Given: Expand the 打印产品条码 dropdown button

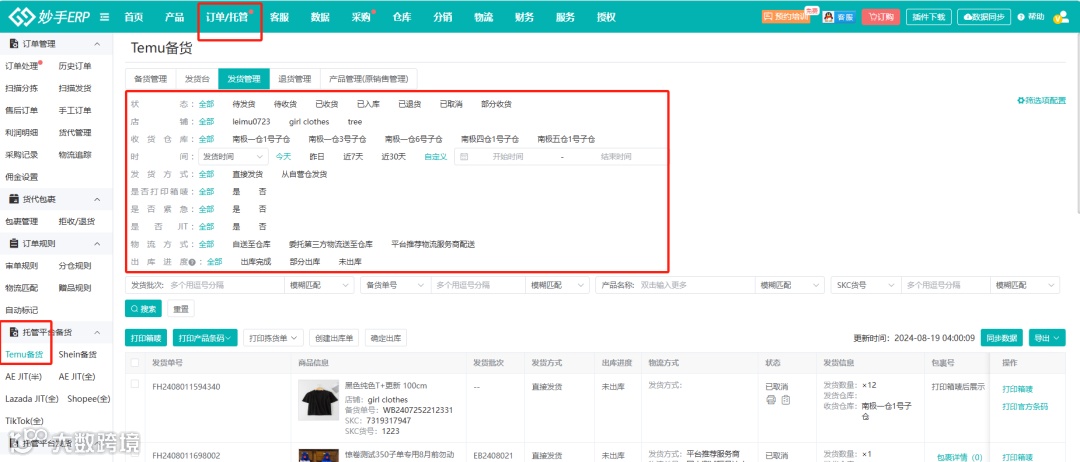Looking at the screenshot, I should point(205,337).
